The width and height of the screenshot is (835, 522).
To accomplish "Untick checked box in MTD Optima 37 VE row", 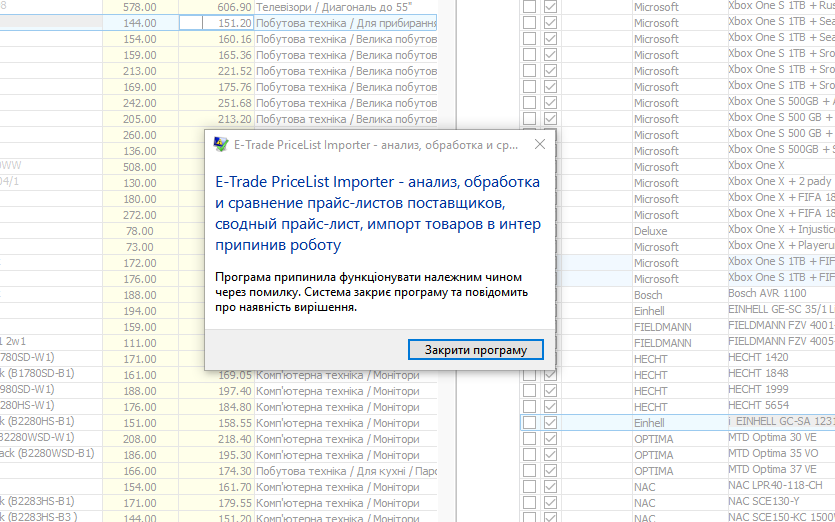I will 551,470.
